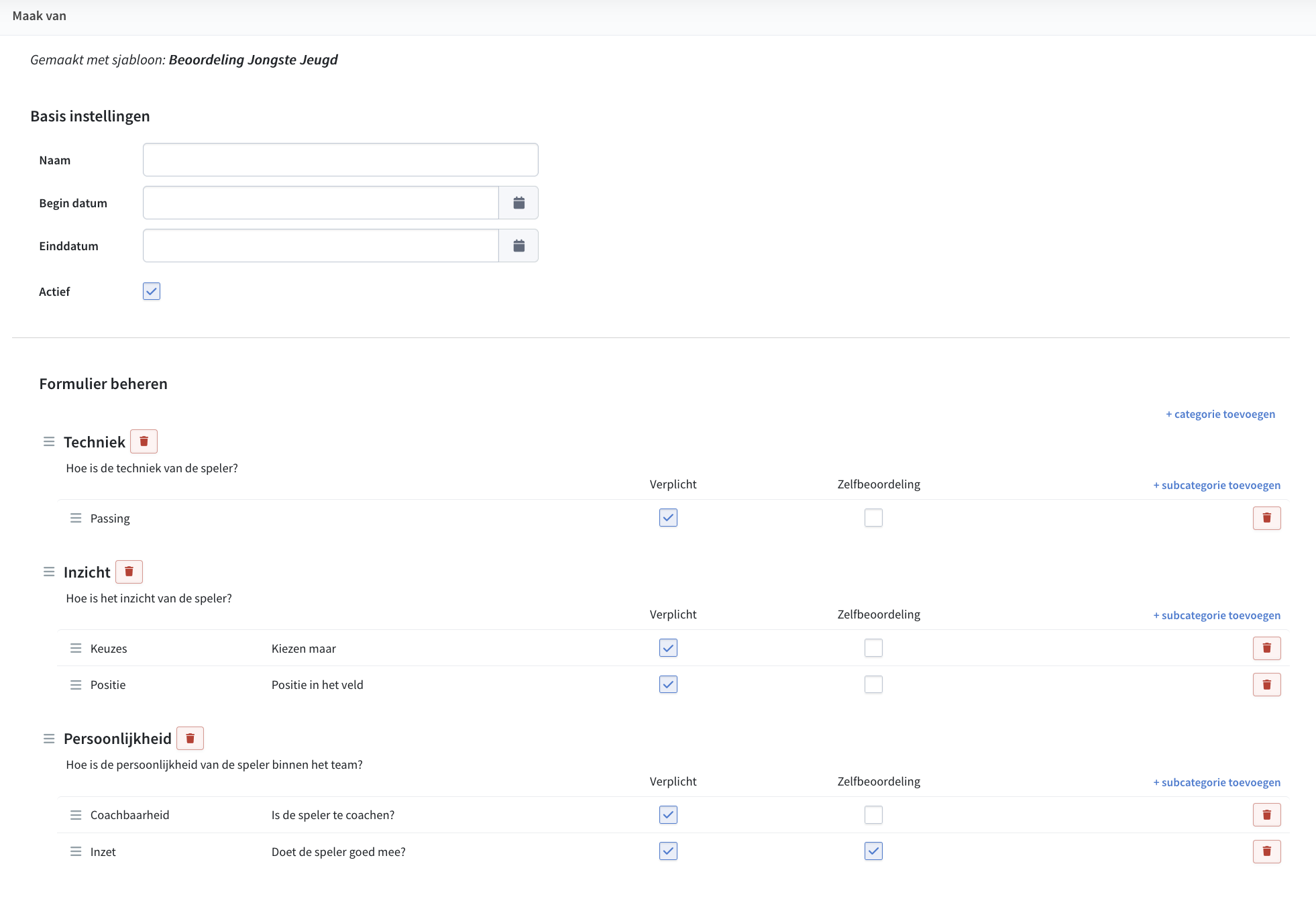The width and height of the screenshot is (1316, 911).
Task: Delete the Positie subcategory row
Action: point(1266,684)
